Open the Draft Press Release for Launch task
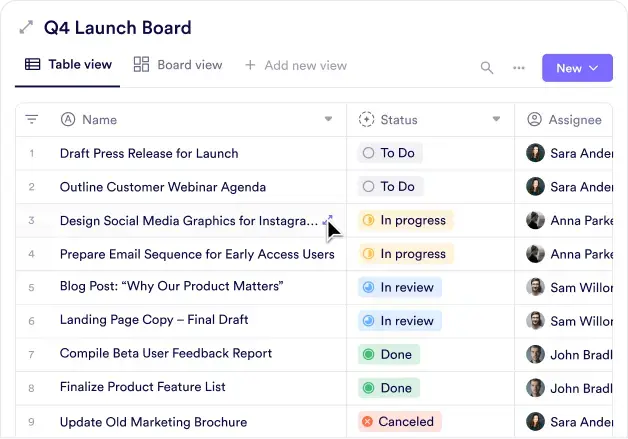The width and height of the screenshot is (628, 439). tap(149, 153)
